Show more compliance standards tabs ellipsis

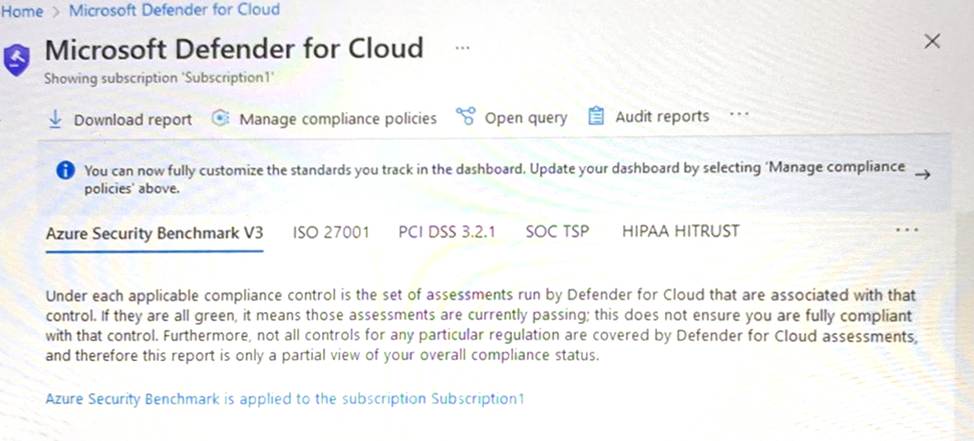(906, 231)
